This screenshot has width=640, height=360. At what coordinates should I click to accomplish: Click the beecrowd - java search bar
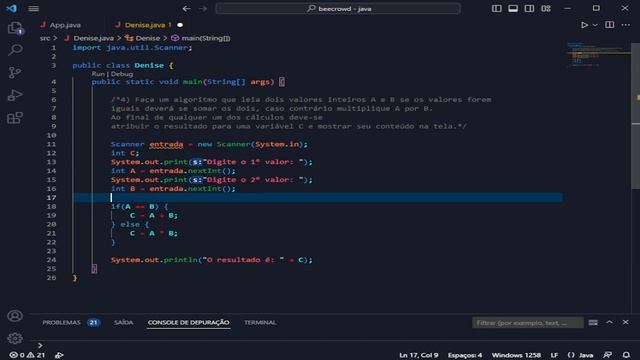pos(338,9)
